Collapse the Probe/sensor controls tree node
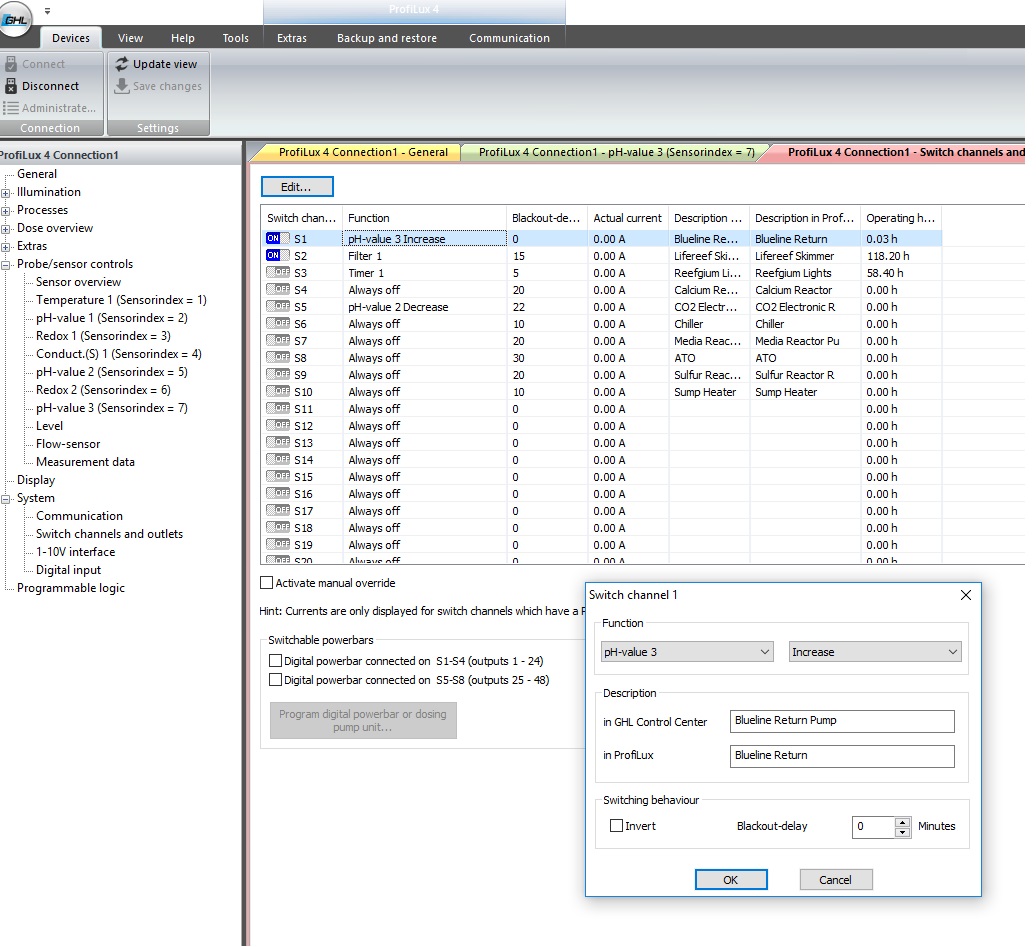Image resolution: width=1036 pixels, height=947 pixels. (6, 265)
